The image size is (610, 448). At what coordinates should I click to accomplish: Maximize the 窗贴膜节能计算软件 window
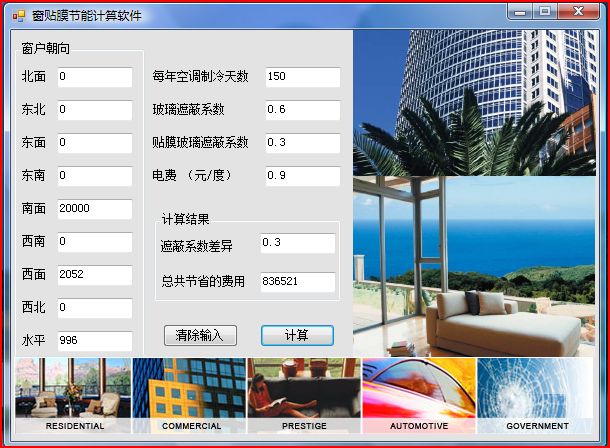point(545,11)
